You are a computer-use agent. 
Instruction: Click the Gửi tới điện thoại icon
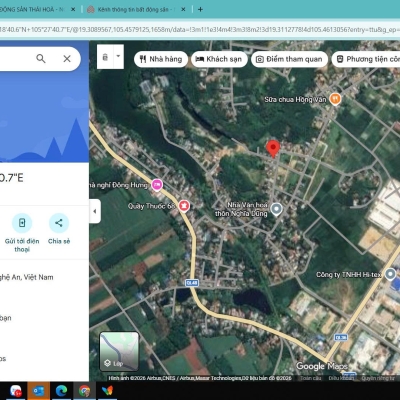tap(22, 223)
